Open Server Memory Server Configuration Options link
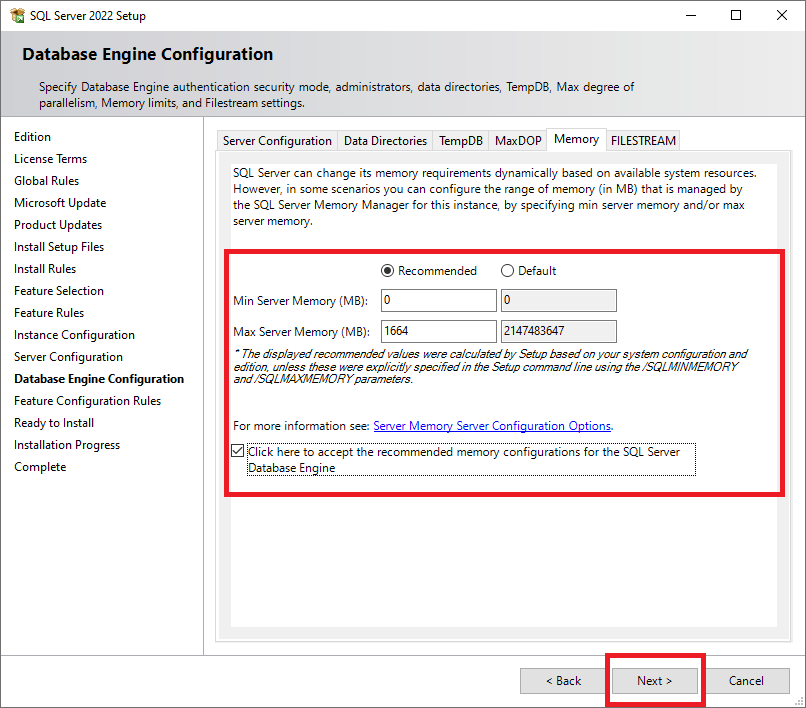The width and height of the screenshot is (806, 708). click(492, 426)
